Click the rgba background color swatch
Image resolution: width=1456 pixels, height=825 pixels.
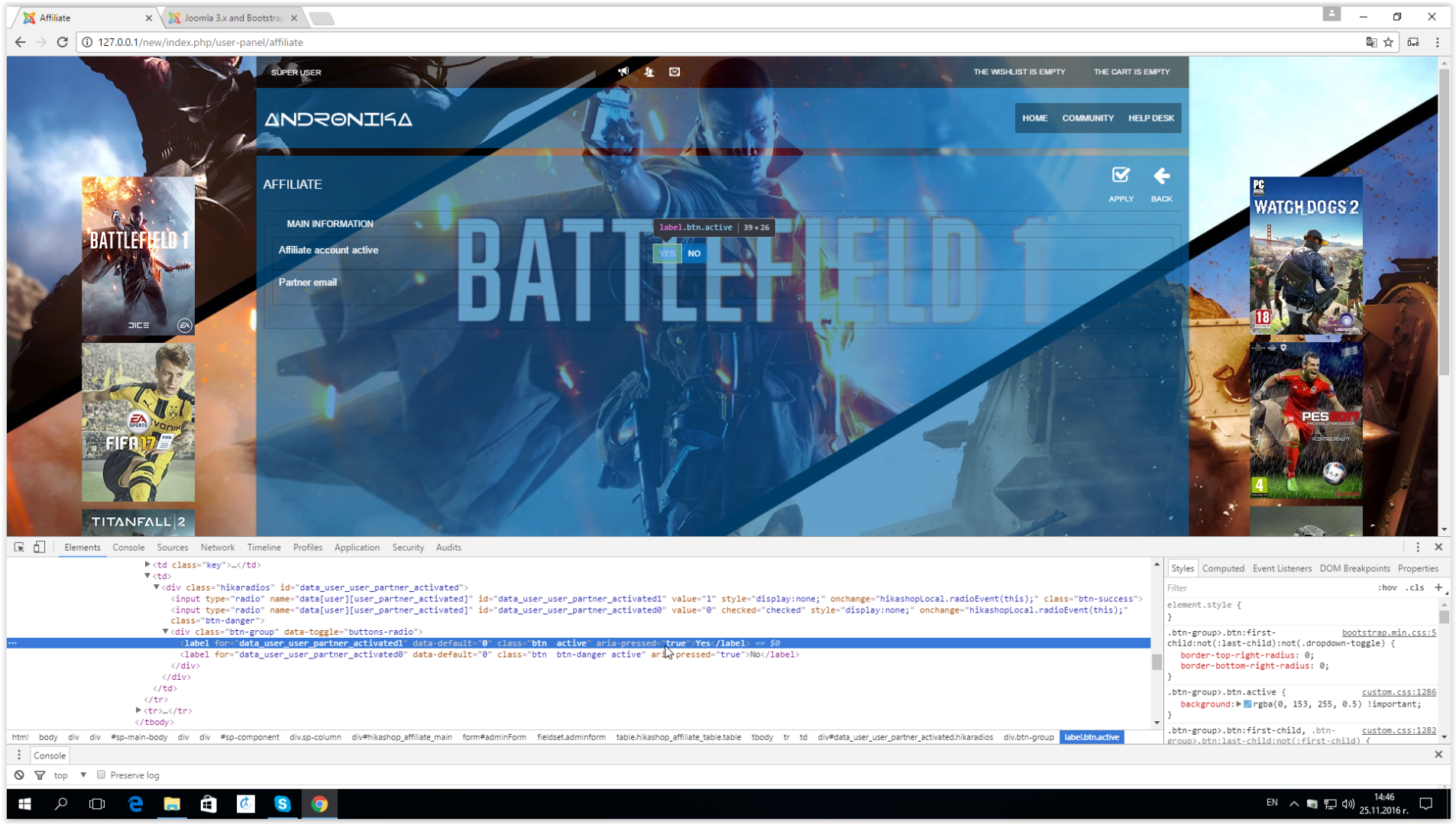point(1247,704)
